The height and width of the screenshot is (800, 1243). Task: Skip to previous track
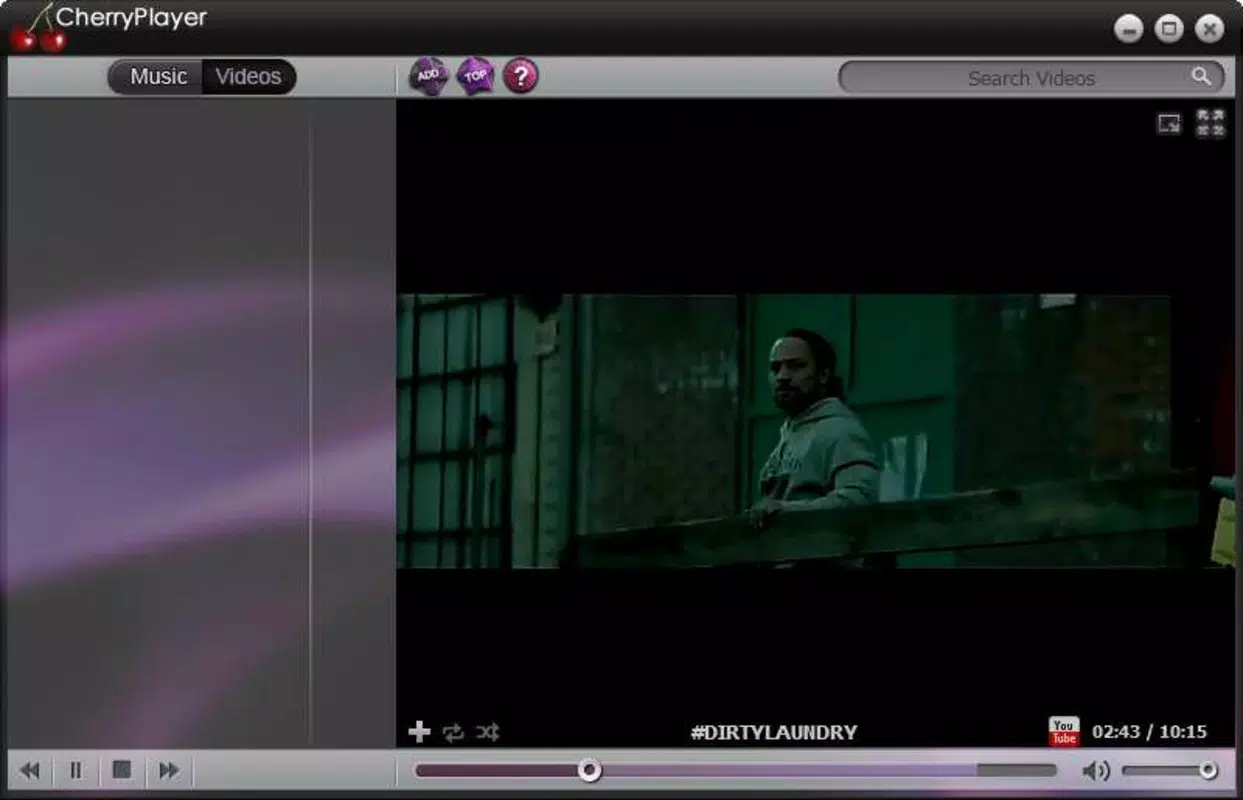tap(30, 771)
